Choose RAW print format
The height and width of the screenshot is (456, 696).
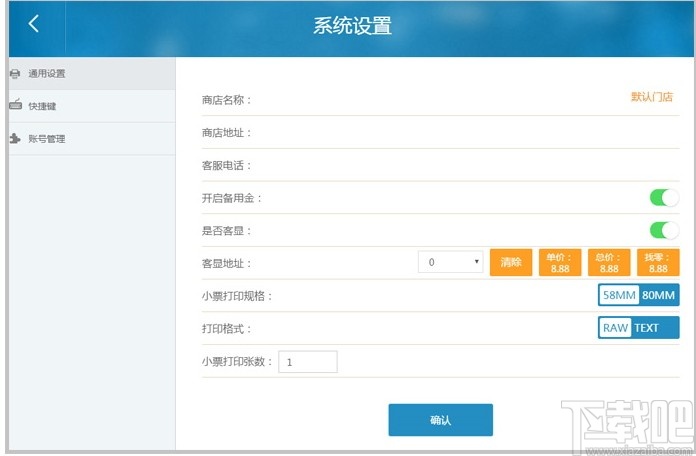615,328
